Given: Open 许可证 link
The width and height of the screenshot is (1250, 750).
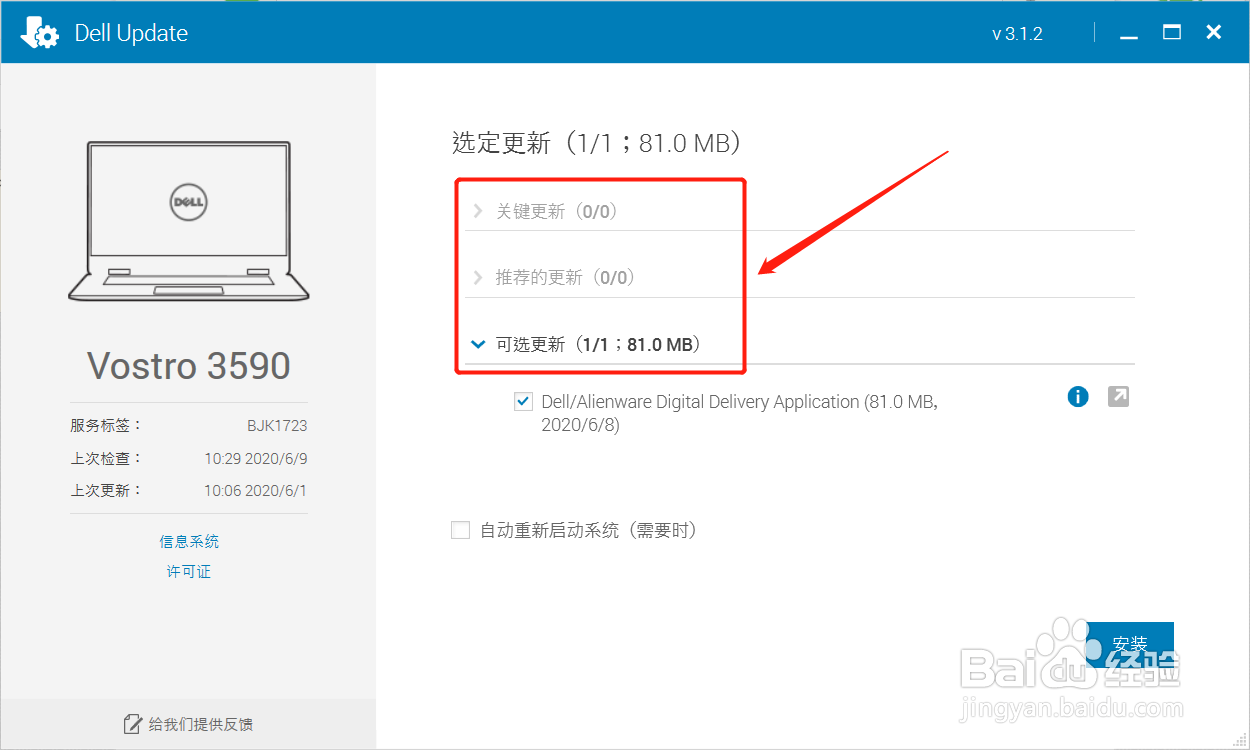Looking at the screenshot, I should [x=189, y=572].
